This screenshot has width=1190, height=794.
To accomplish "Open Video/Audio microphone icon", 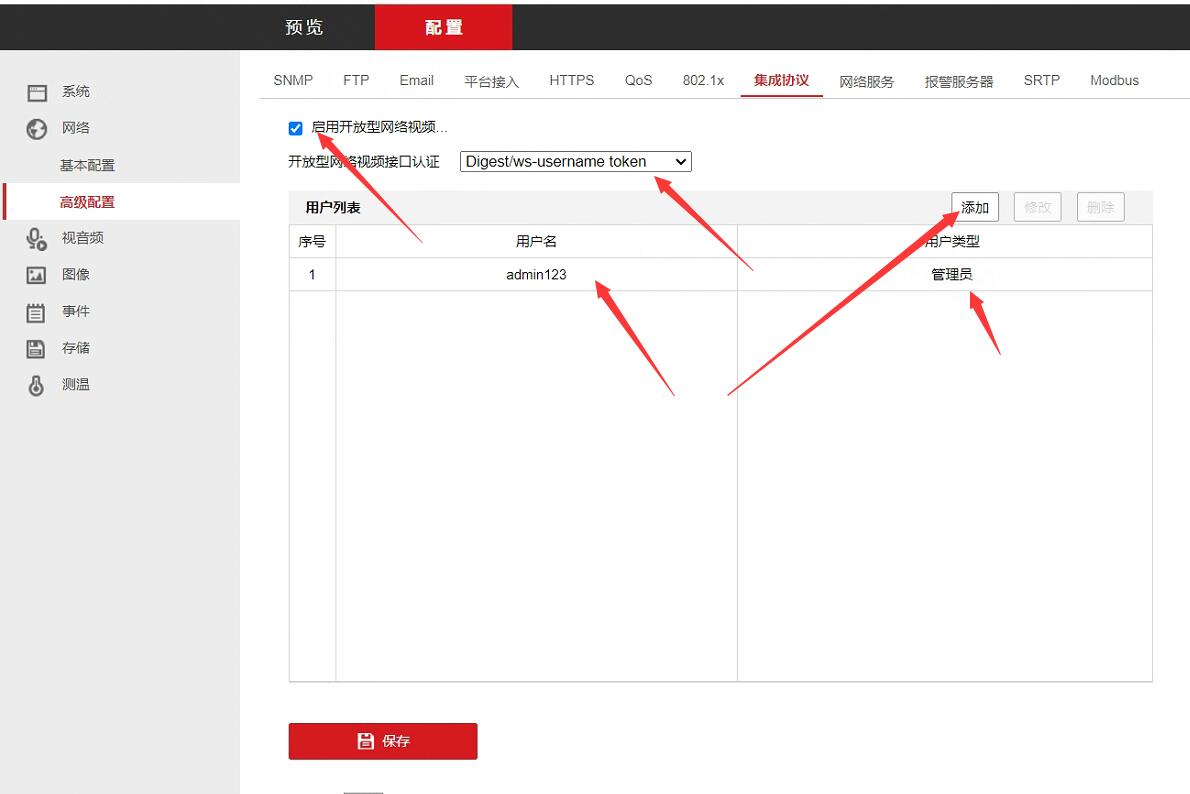I will tap(37, 238).
